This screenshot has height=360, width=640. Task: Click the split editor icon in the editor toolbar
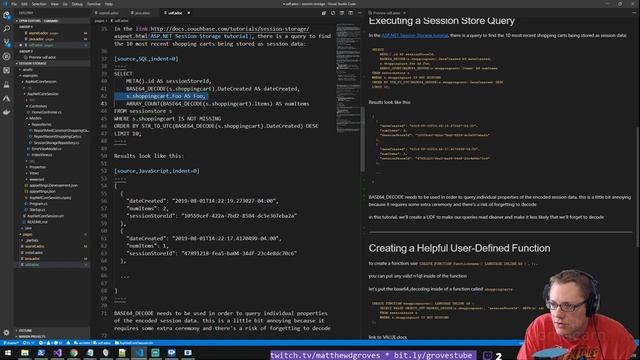(351, 13)
